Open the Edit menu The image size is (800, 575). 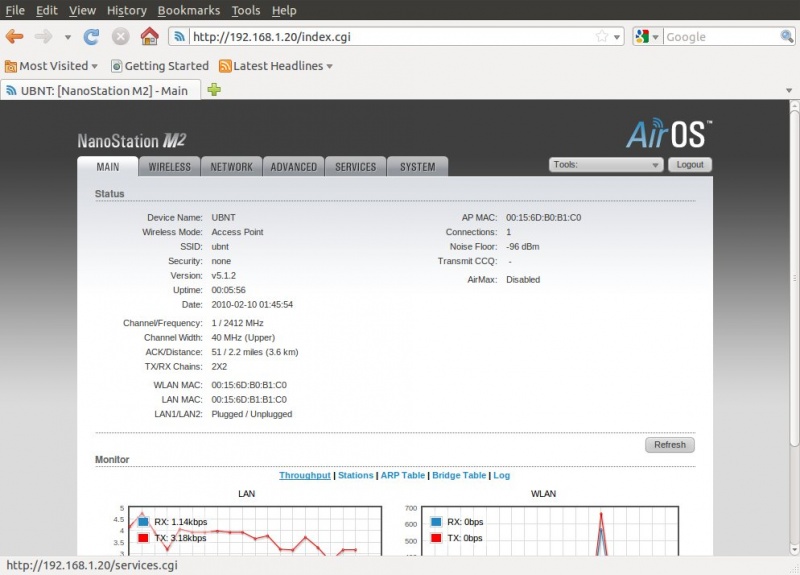click(46, 10)
